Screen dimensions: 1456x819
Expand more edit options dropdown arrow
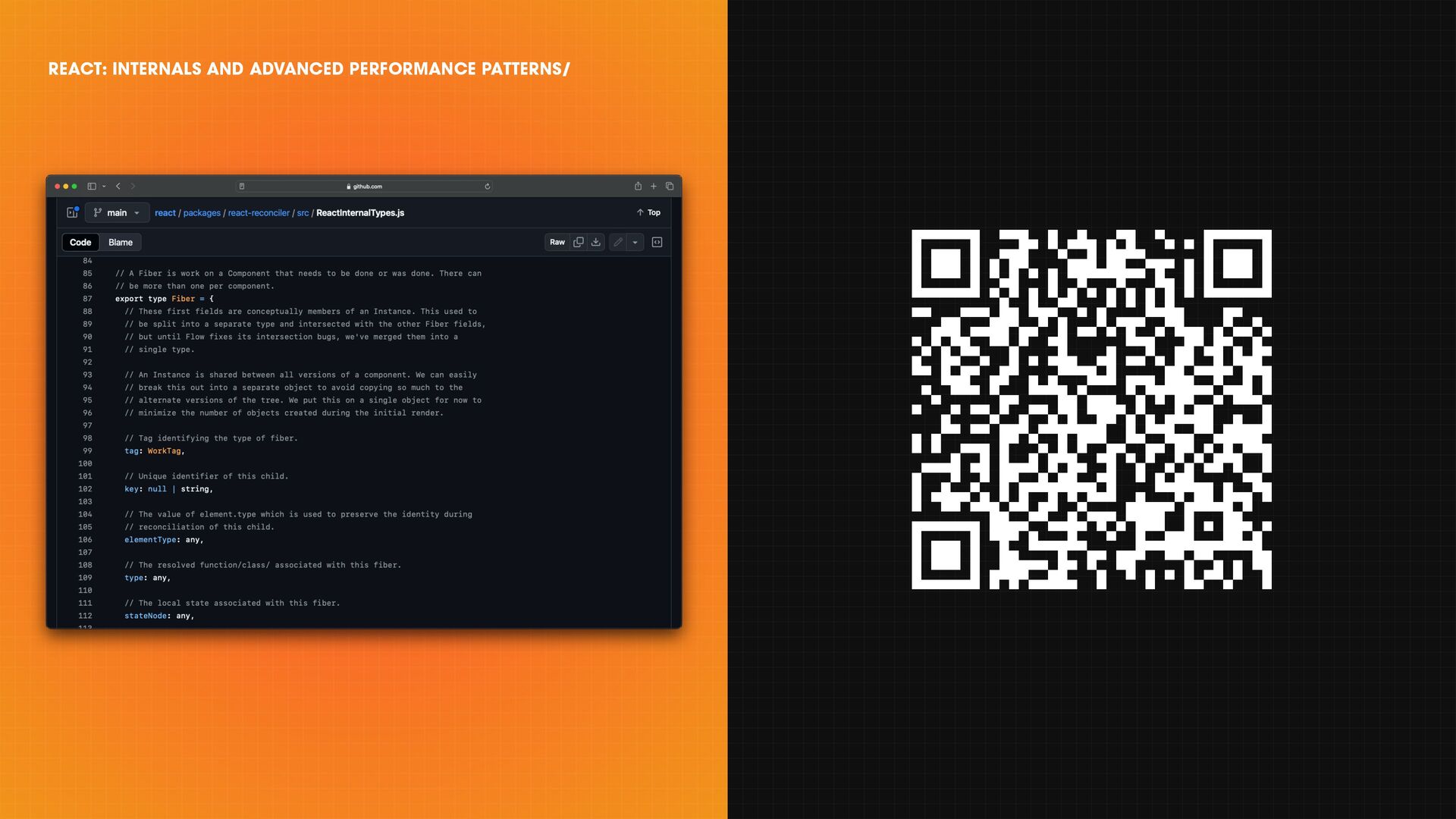635,243
